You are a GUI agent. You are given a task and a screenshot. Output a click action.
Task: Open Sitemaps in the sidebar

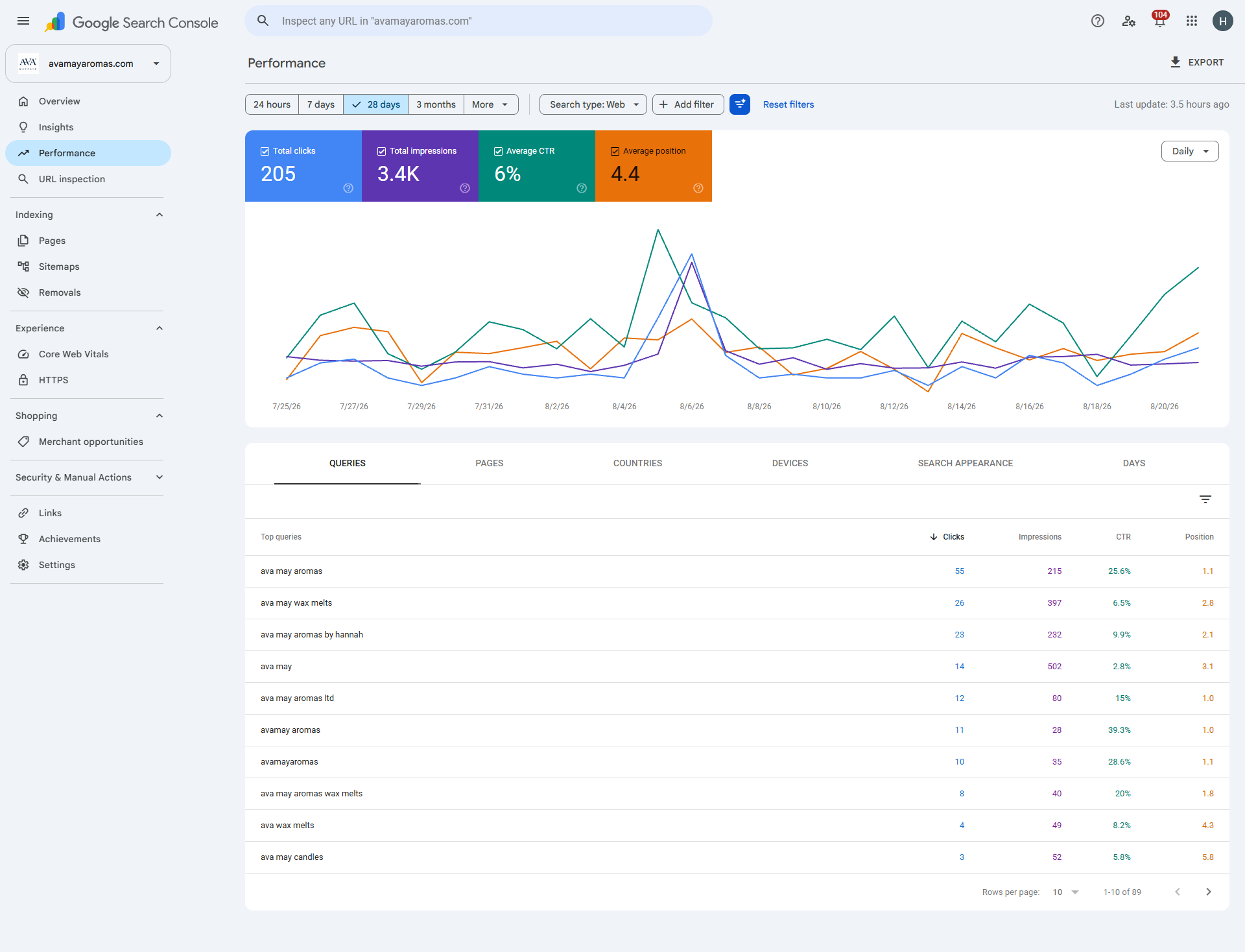point(88,267)
